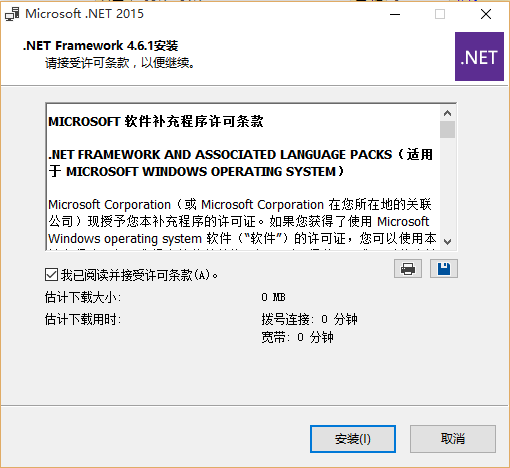The width and height of the screenshot is (510, 468).
Task: Click the print license terms icon
Action: click(408, 269)
